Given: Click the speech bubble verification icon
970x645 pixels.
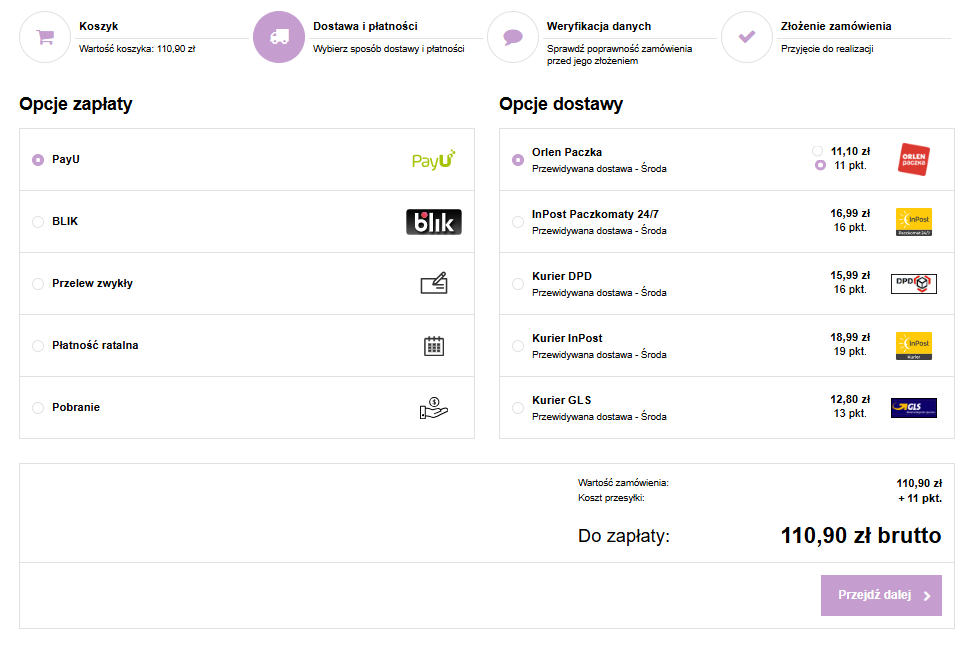Looking at the screenshot, I should [x=513, y=37].
